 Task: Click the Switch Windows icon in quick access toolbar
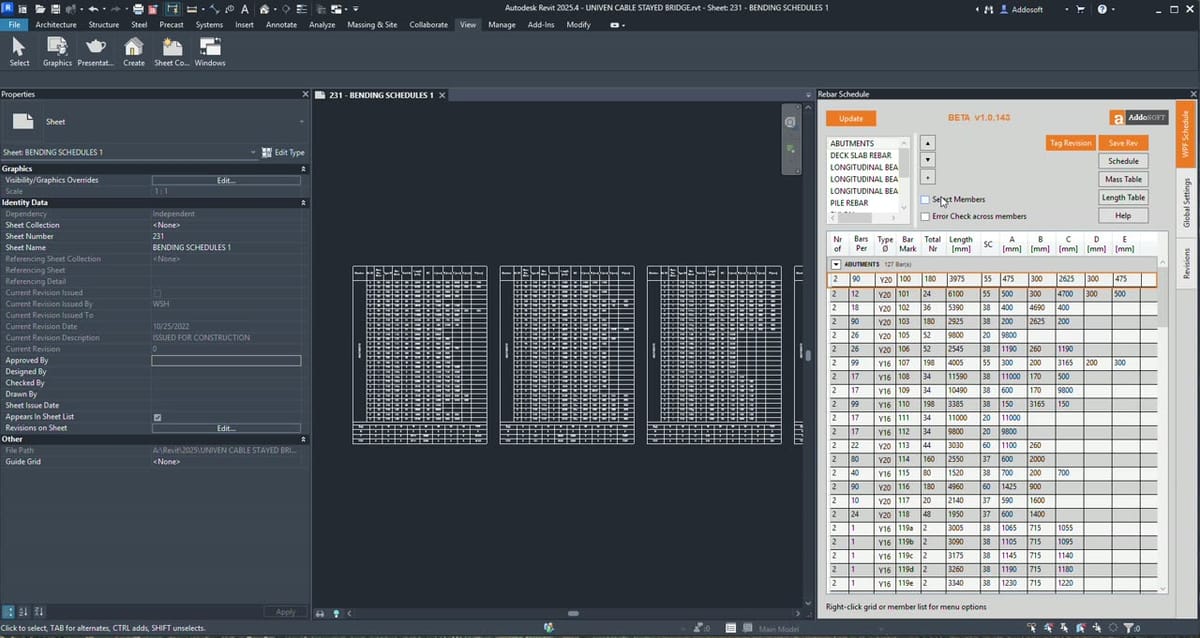click(336, 9)
